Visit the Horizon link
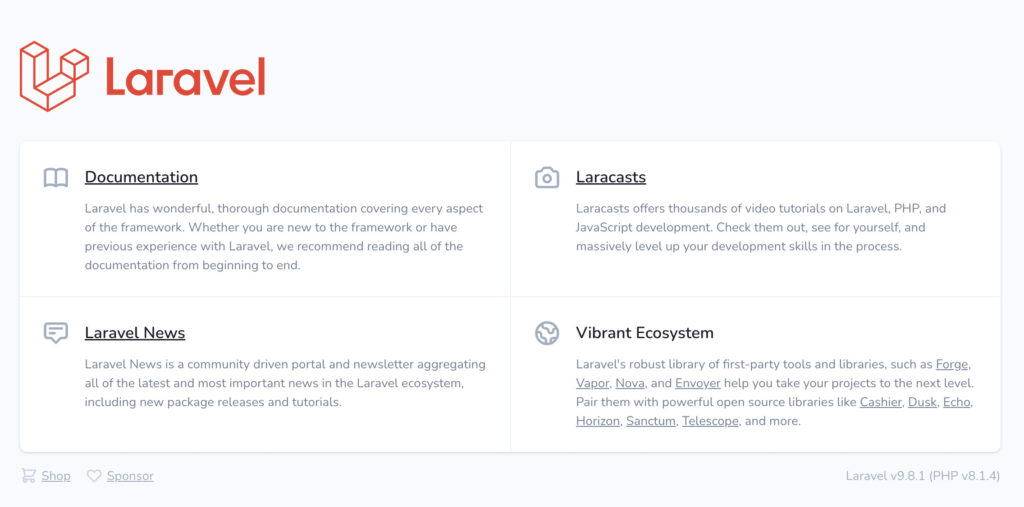This screenshot has height=507, width=1024. [x=598, y=421]
